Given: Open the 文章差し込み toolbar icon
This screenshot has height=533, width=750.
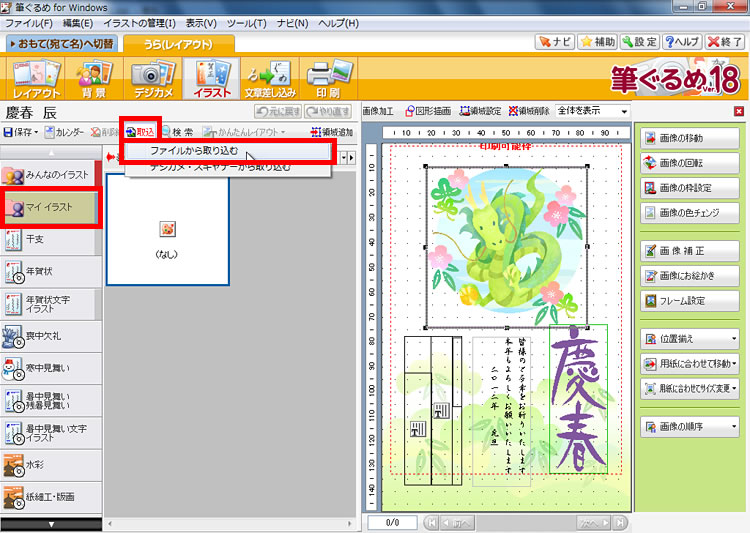Looking at the screenshot, I should coord(270,78).
